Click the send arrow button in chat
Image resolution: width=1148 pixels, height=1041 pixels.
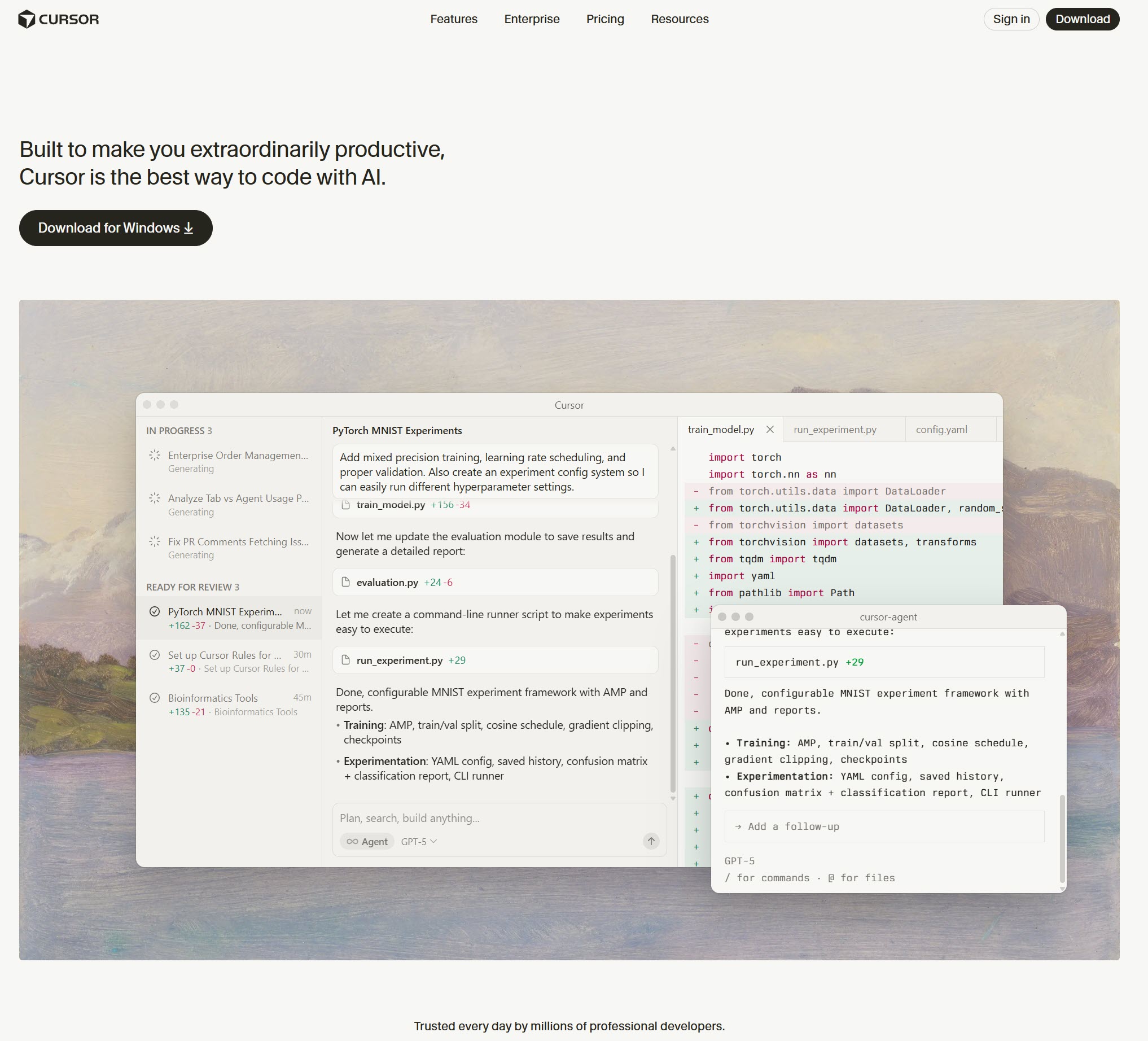(651, 841)
